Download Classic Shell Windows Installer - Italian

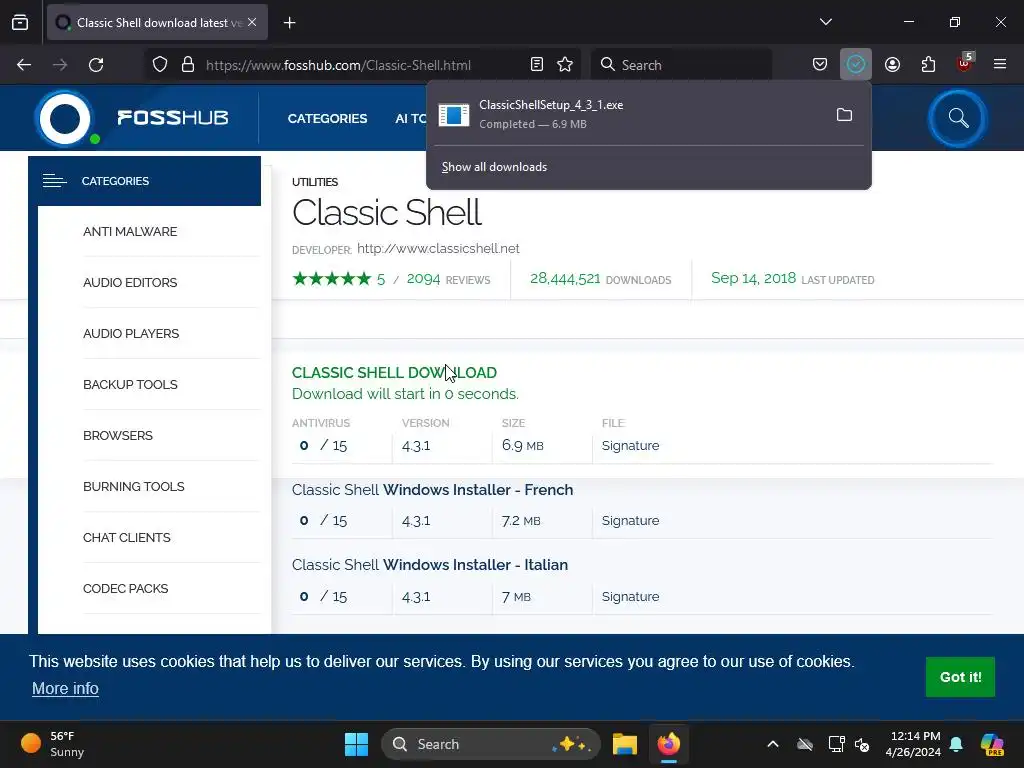click(x=430, y=565)
